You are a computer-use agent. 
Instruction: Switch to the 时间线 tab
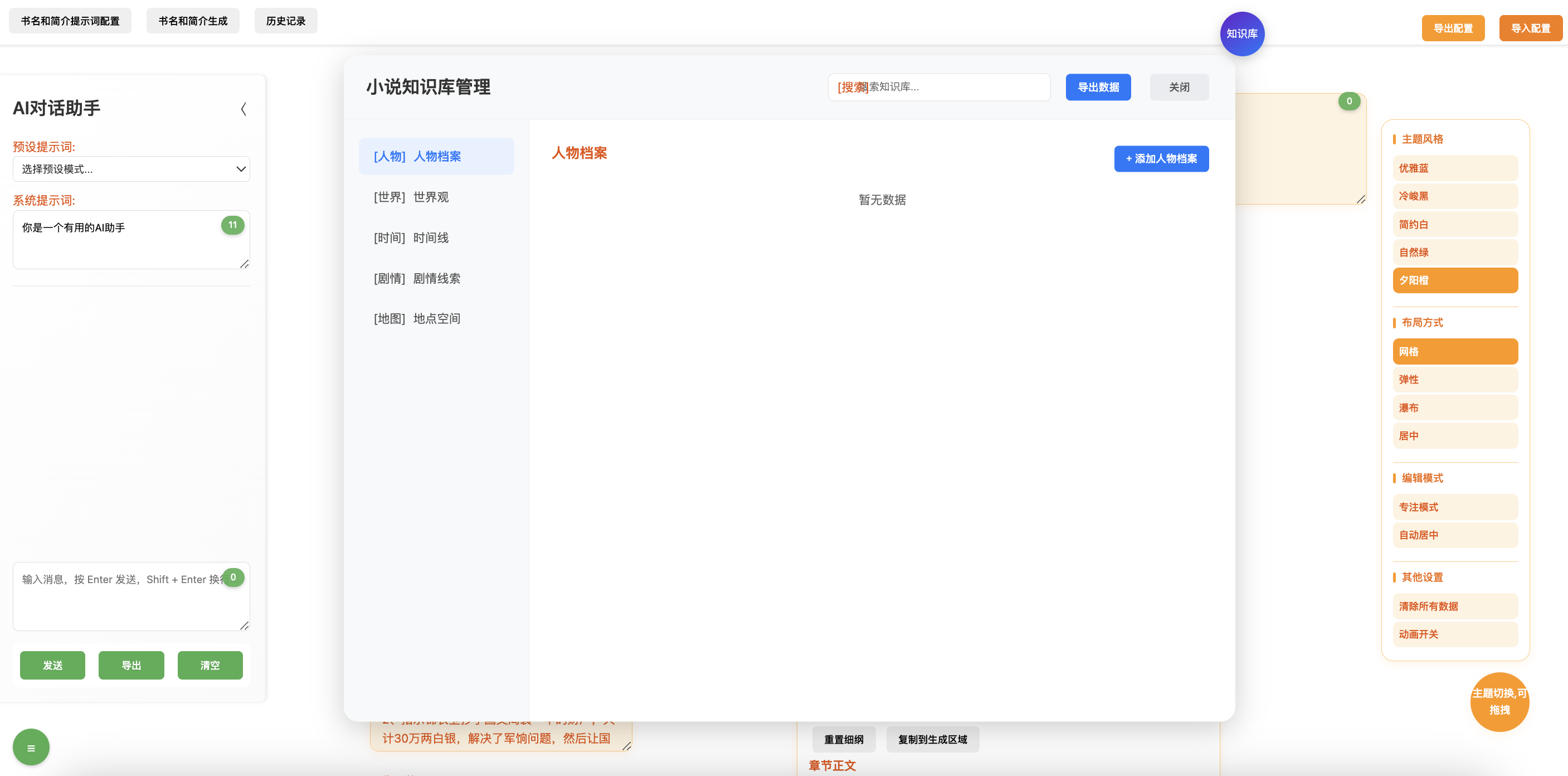point(436,237)
